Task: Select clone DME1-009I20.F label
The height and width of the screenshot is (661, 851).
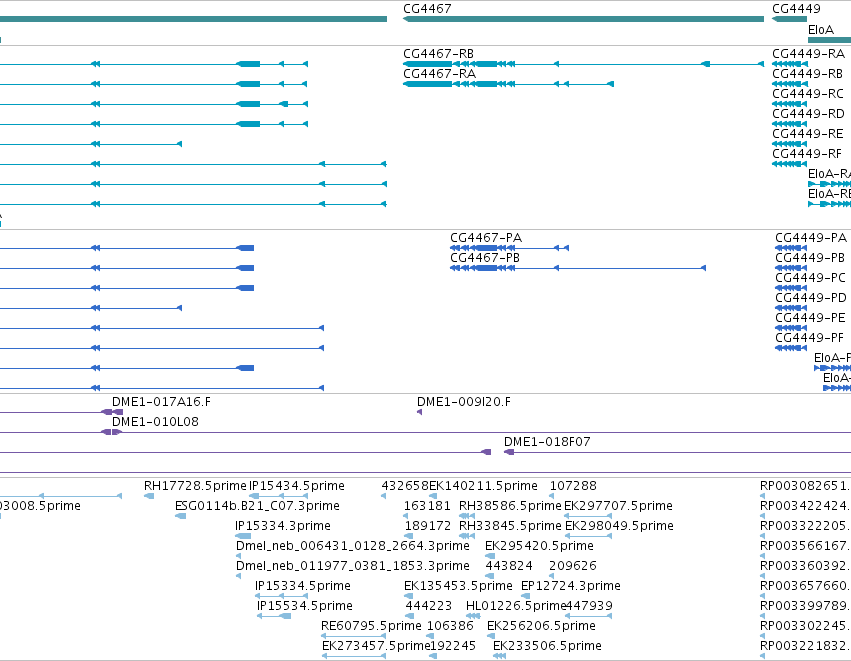Action: point(463,402)
